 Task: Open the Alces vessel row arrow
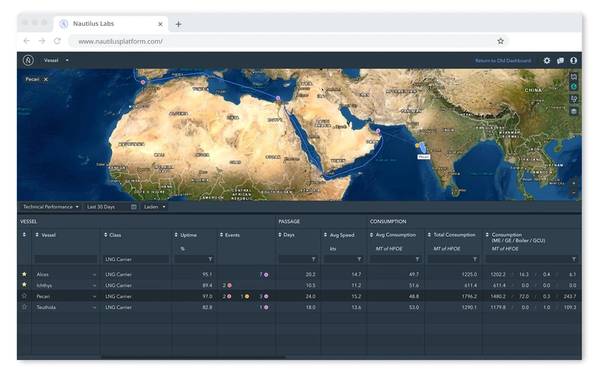(94, 274)
